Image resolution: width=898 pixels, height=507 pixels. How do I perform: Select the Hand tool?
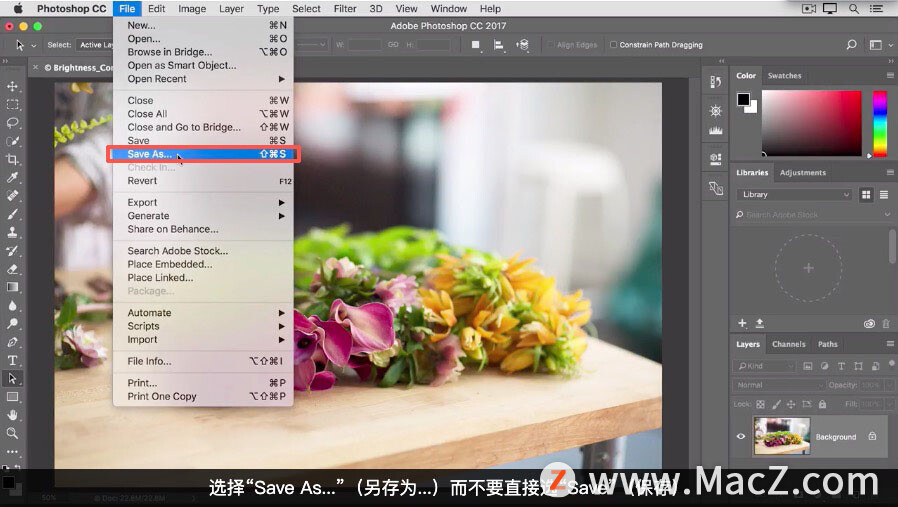point(12,415)
